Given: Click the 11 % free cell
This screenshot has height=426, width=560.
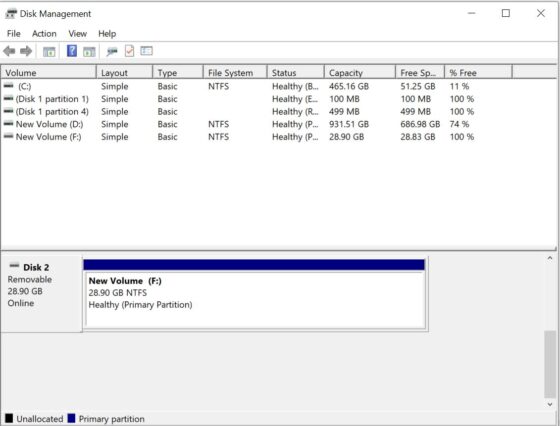Looking at the screenshot, I should [x=459, y=86].
